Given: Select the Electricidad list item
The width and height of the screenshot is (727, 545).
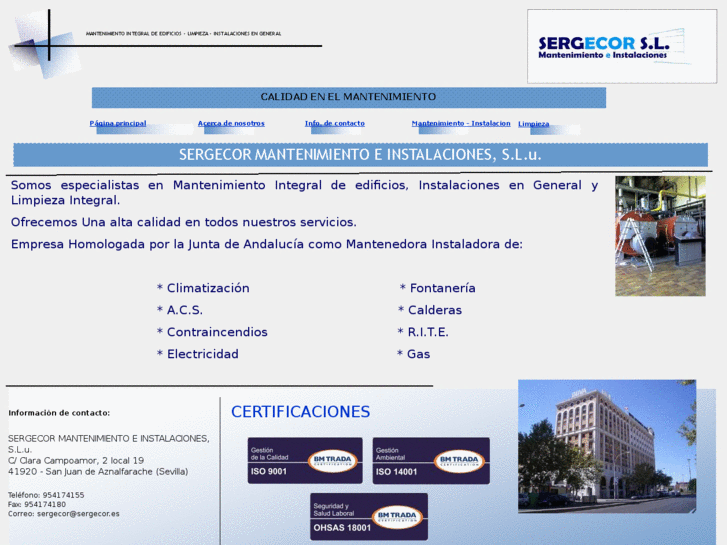Looking at the screenshot, I should 198,354.
